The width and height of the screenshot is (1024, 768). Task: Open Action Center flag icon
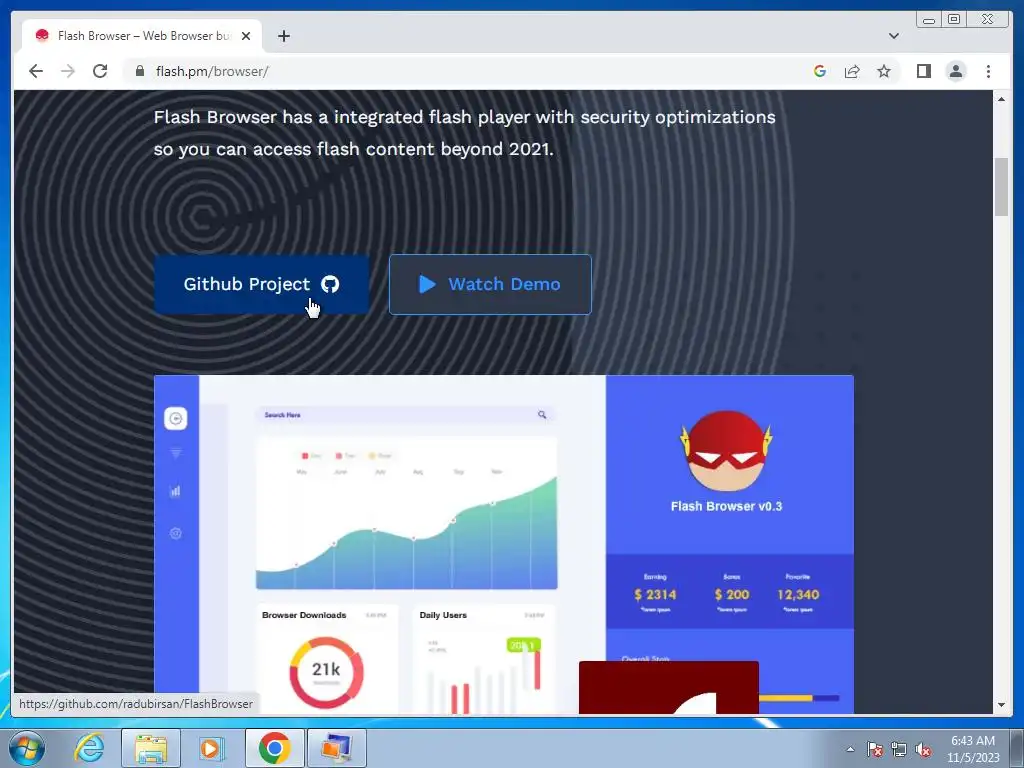875,749
